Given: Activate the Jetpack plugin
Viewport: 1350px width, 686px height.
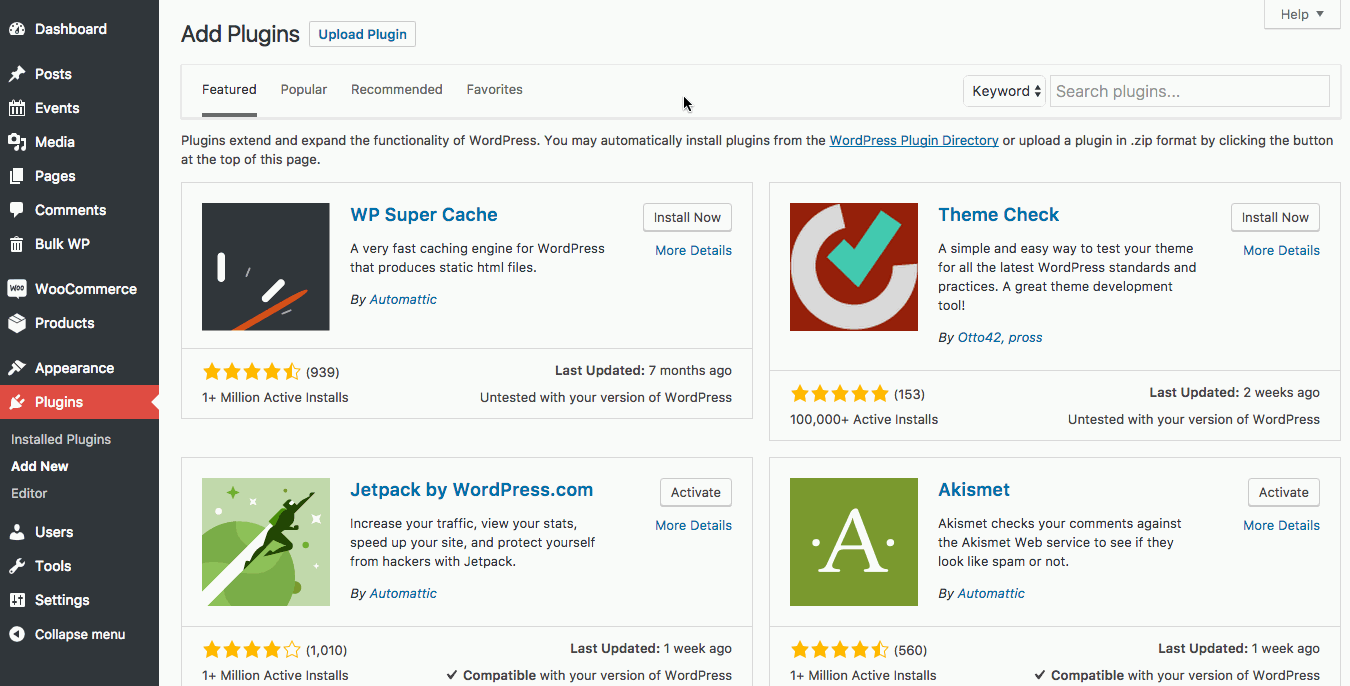Looking at the screenshot, I should coord(696,492).
